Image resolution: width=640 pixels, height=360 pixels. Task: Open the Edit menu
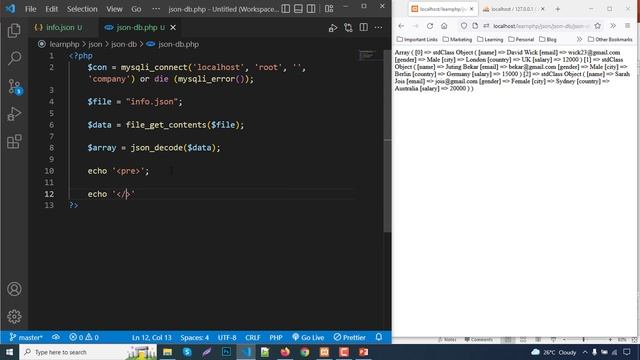click(x=51, y=9)
